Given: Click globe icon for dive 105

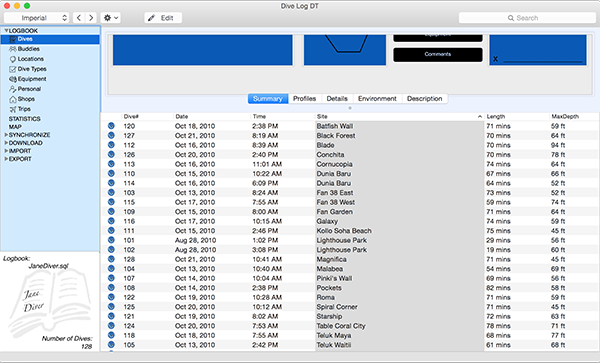Looking at the screenshot, I should [111, 345].
